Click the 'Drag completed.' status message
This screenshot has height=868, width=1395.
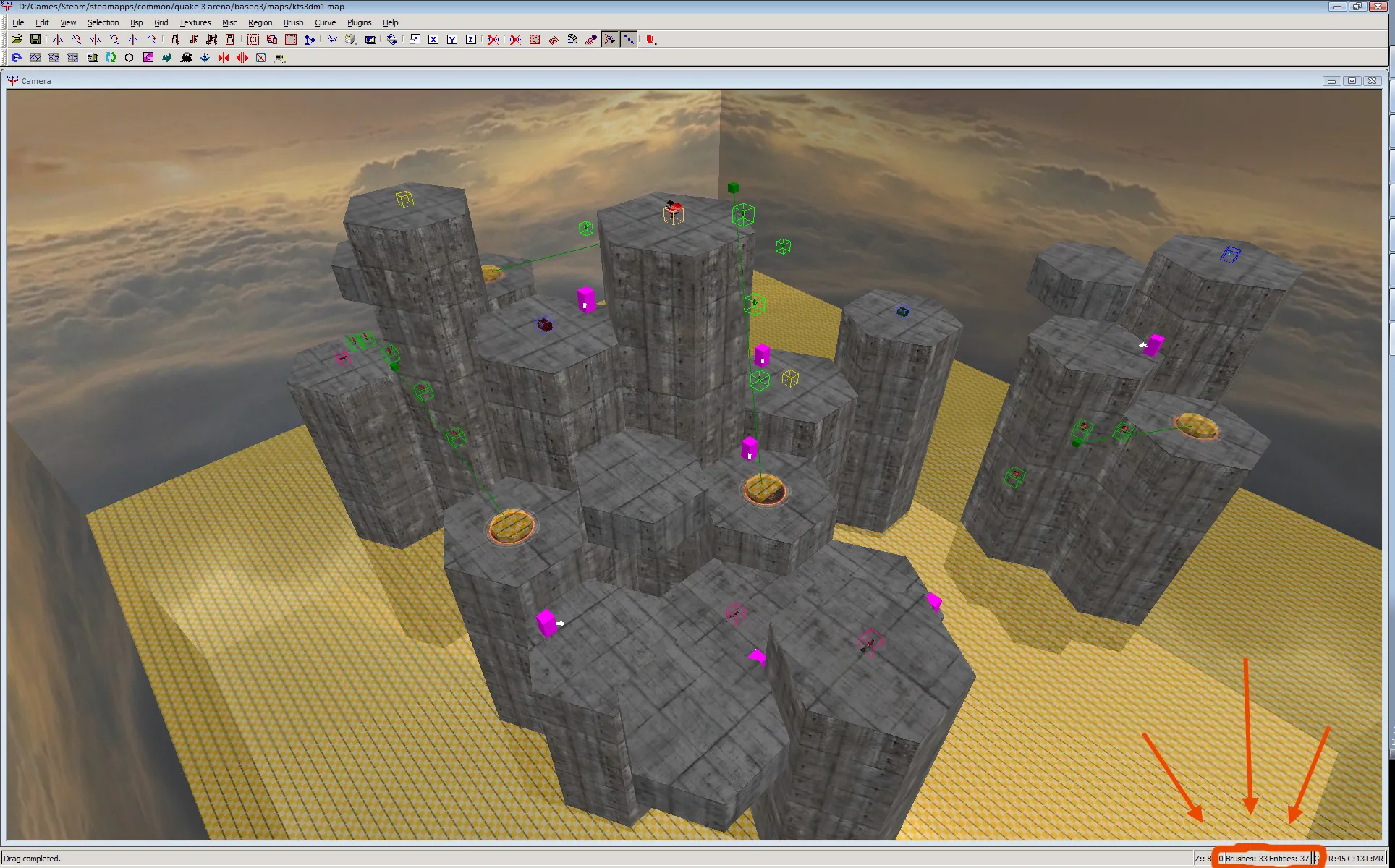(32, 859)
